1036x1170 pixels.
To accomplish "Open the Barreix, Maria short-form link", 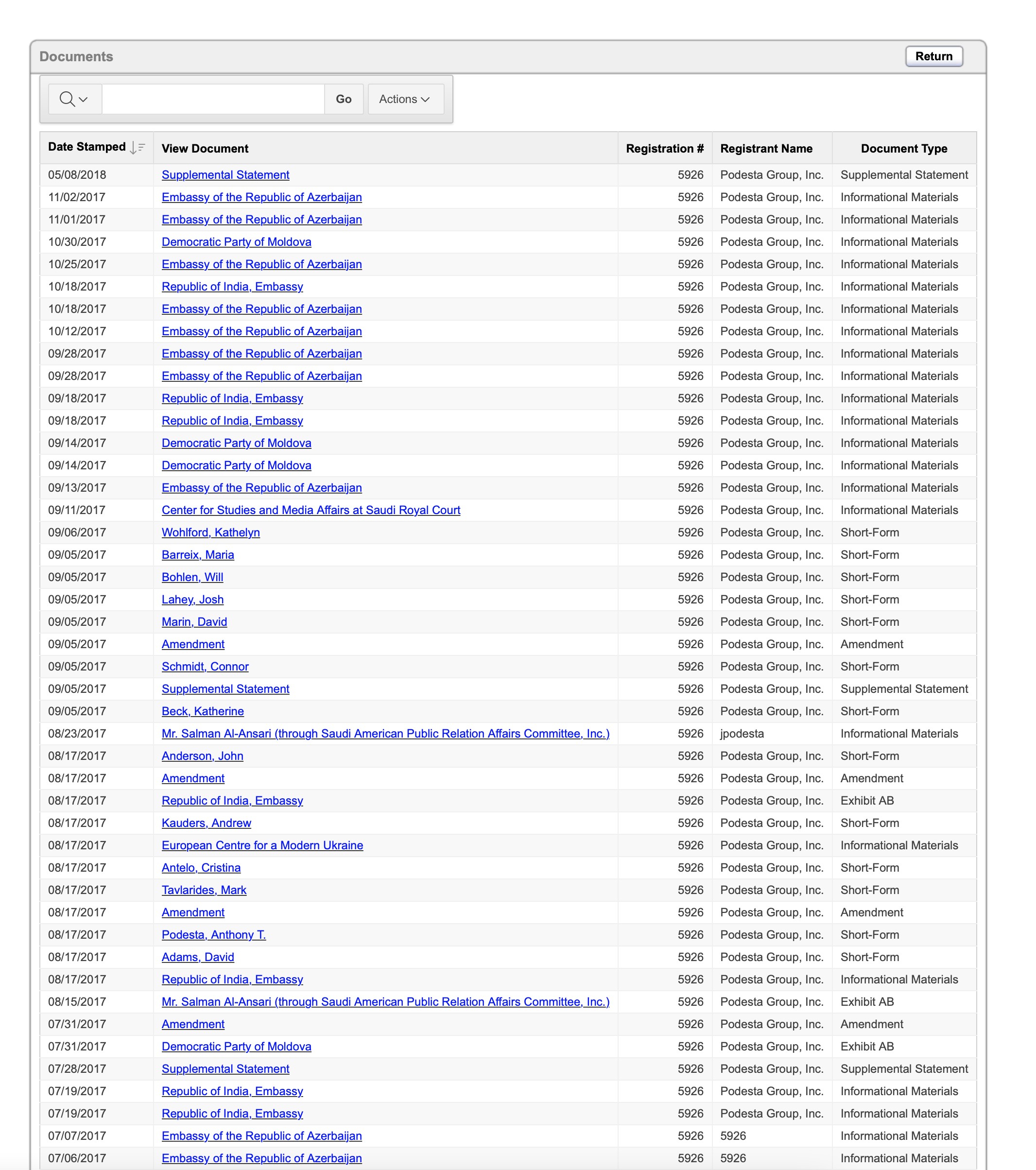I will 197,555.
